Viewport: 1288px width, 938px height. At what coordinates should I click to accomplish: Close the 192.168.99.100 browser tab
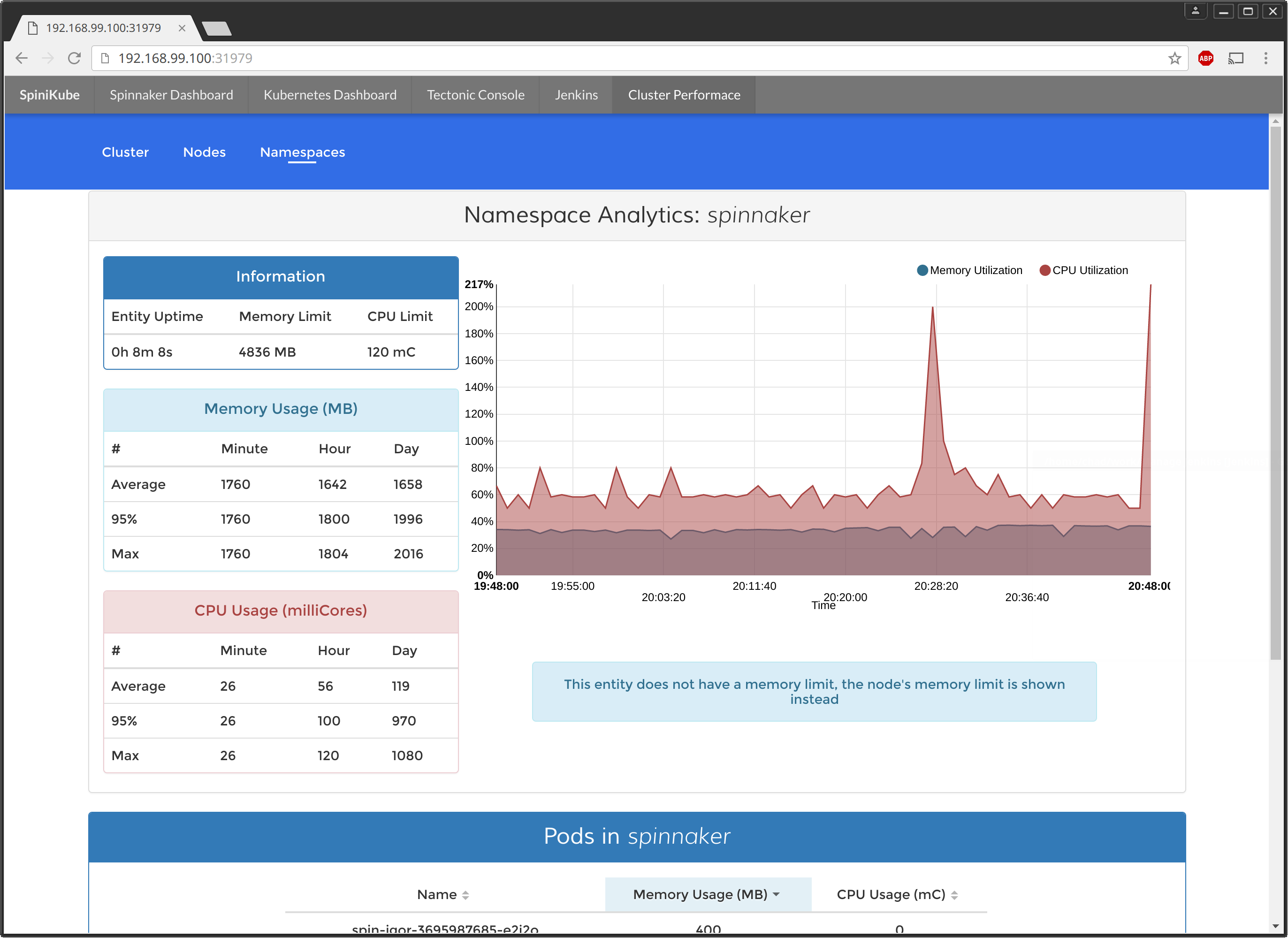[182, 28]
